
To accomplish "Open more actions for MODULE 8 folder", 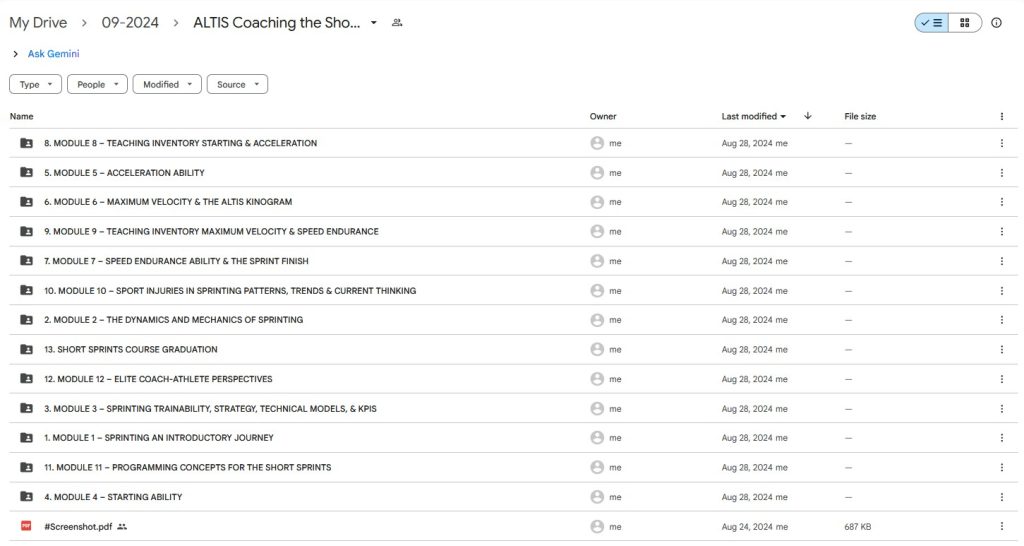I will coord(1001,143).
